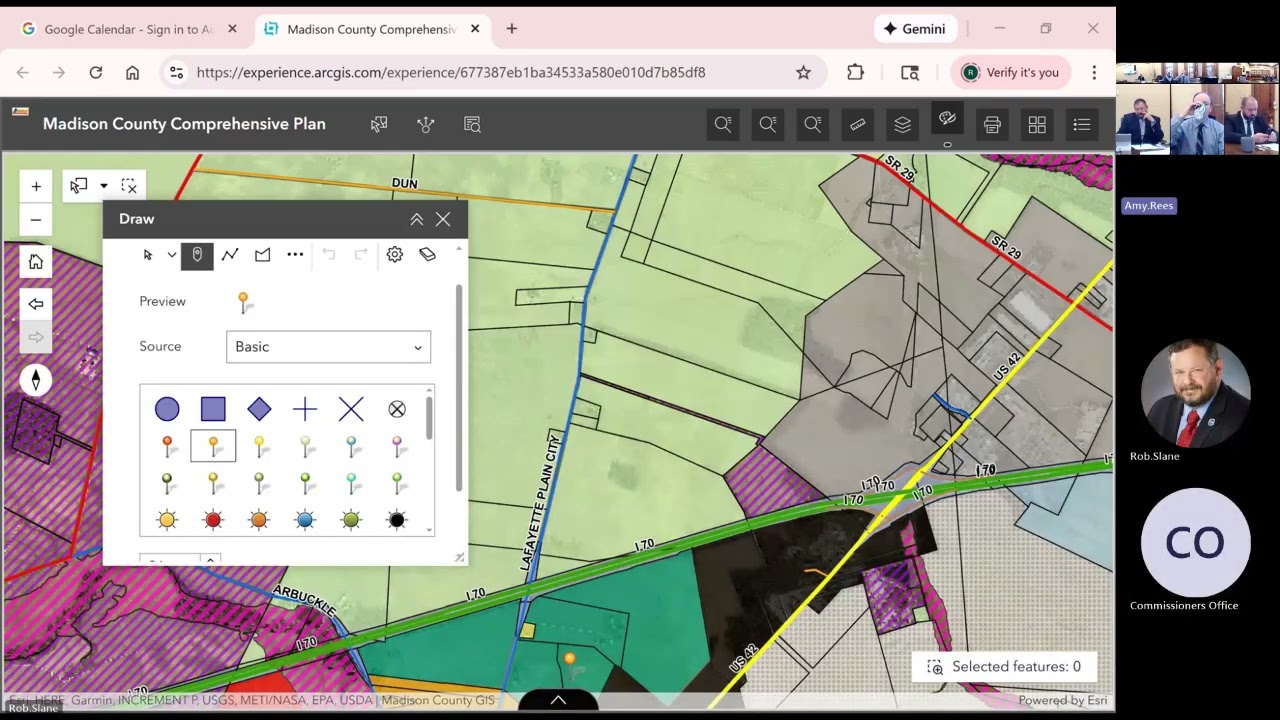Click the browser address bar URL
Viewport: 1280px width, 720px height.
coord(451,72)
